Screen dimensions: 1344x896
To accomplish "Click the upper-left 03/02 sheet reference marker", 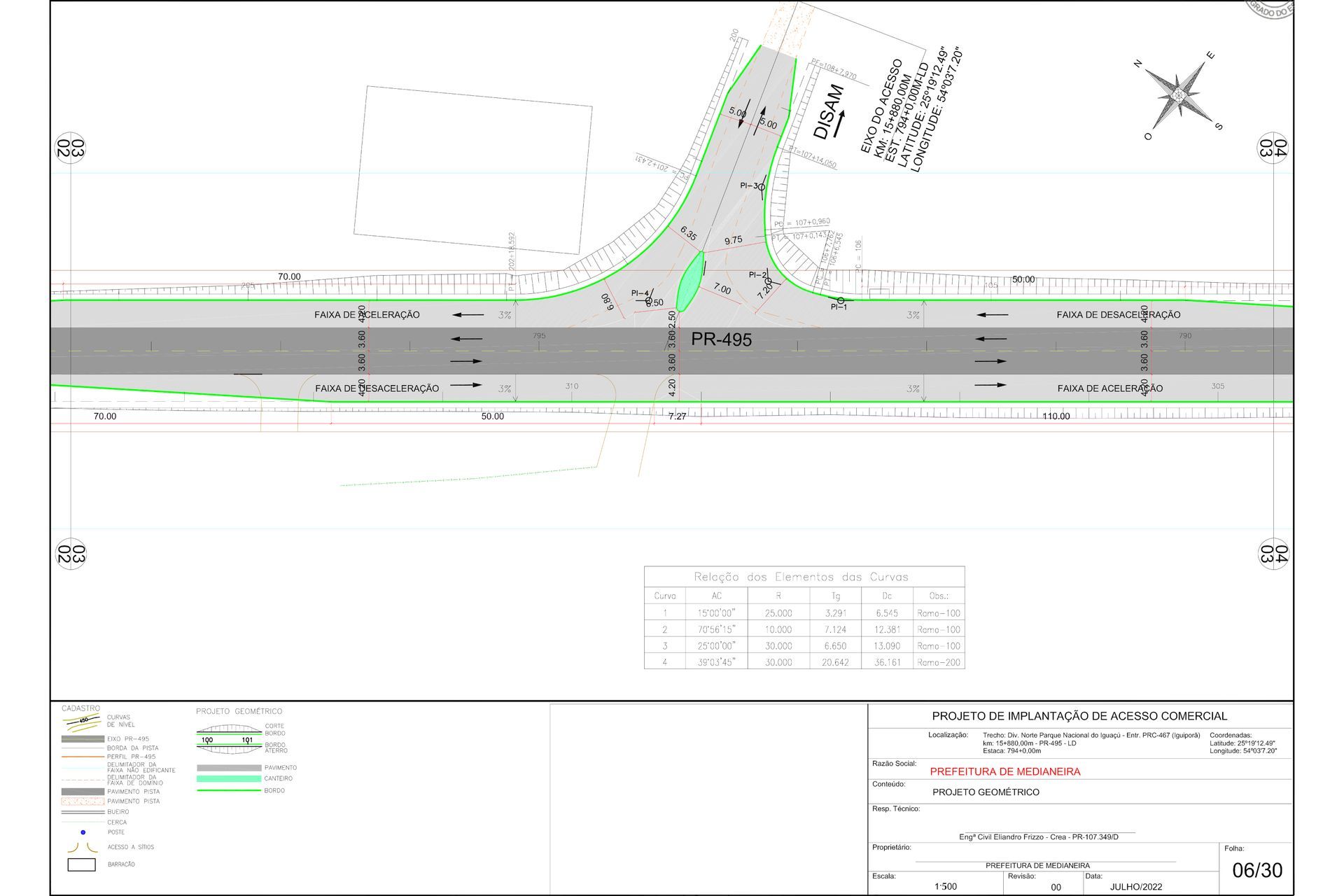I will point(71,148).
